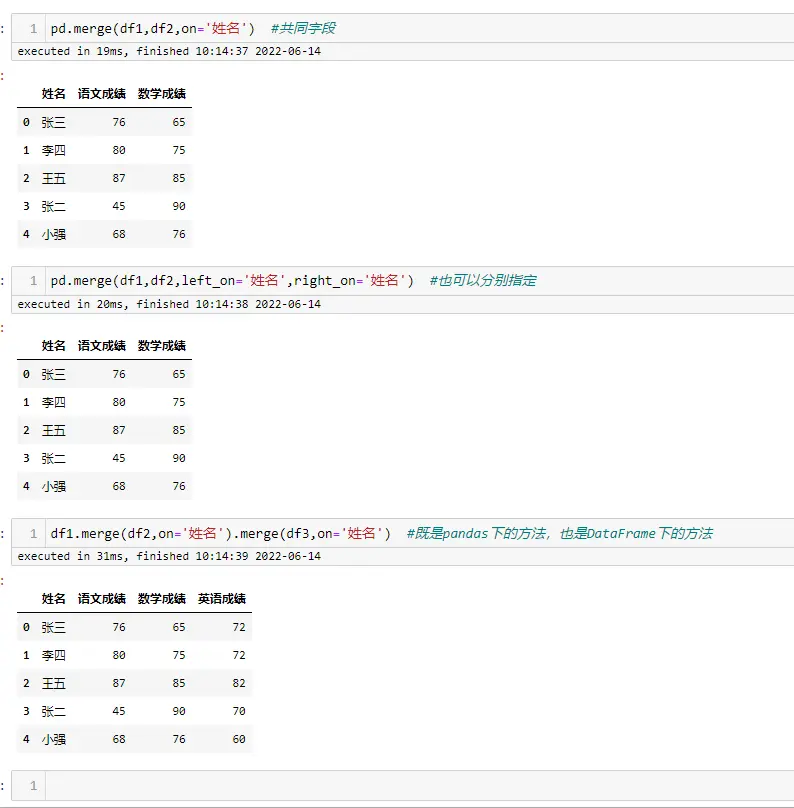Screen dimensions: 794x808
Task: Click 张二's 数学成绩 value 90 in the first table
Action: pos(178,206)
